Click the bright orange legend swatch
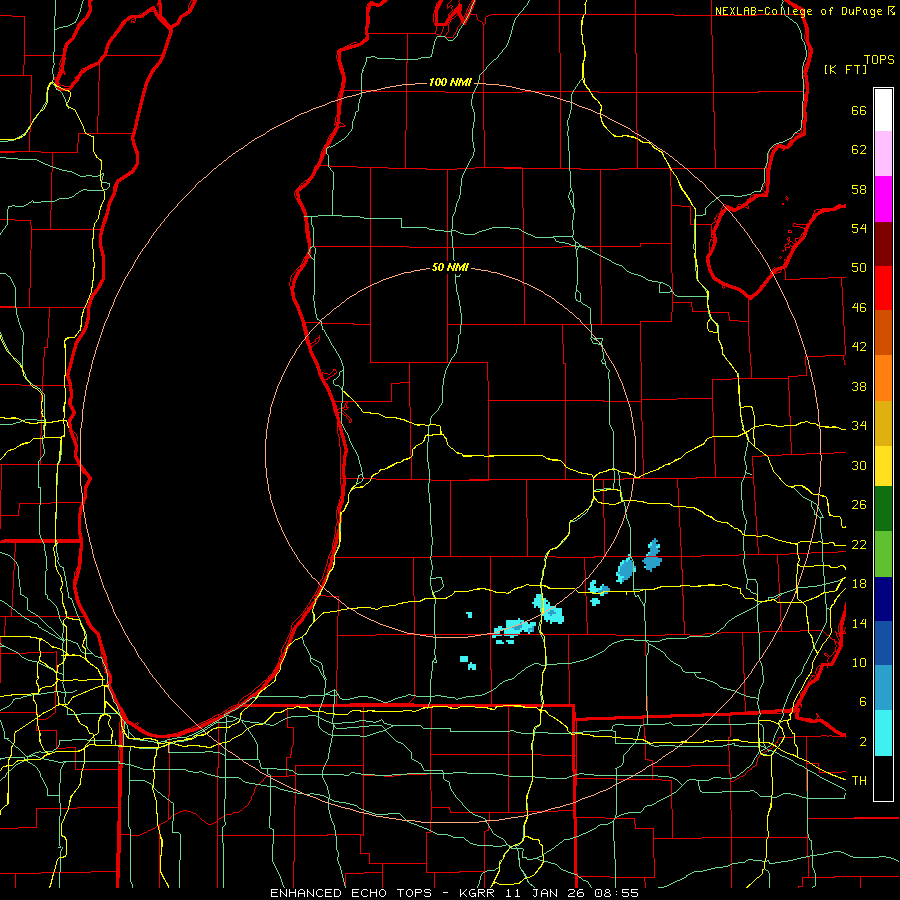This screenshot has width=900, height=900. [883, 378]
